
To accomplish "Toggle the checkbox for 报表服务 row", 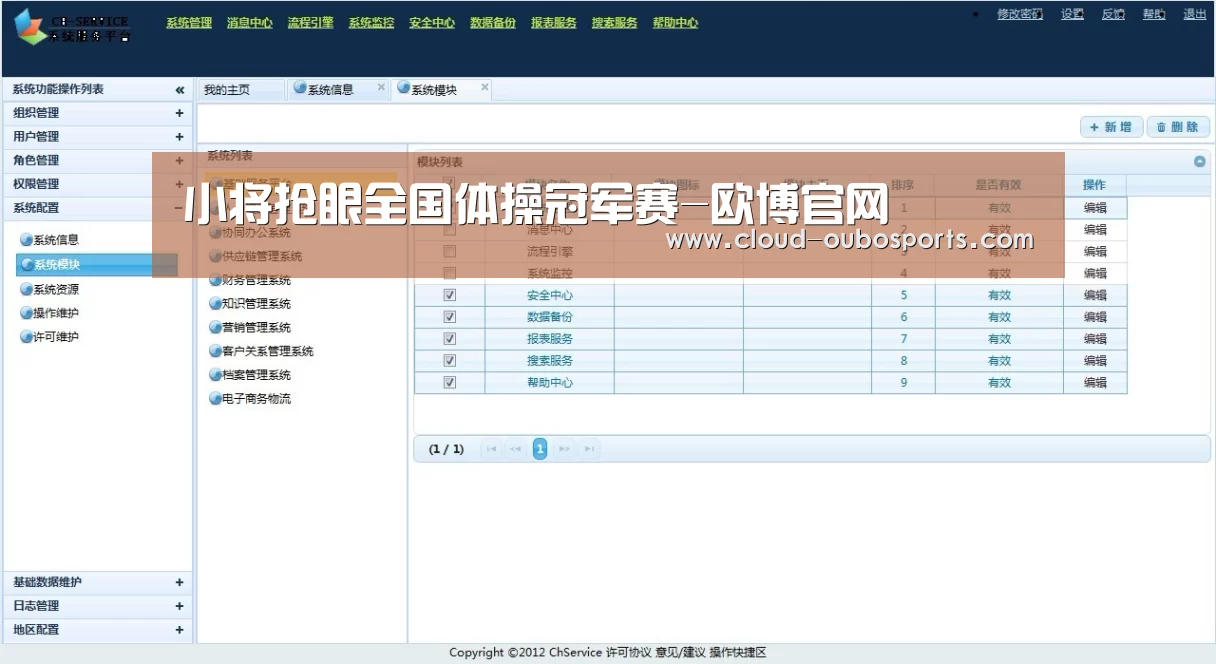I will [449, 339].
